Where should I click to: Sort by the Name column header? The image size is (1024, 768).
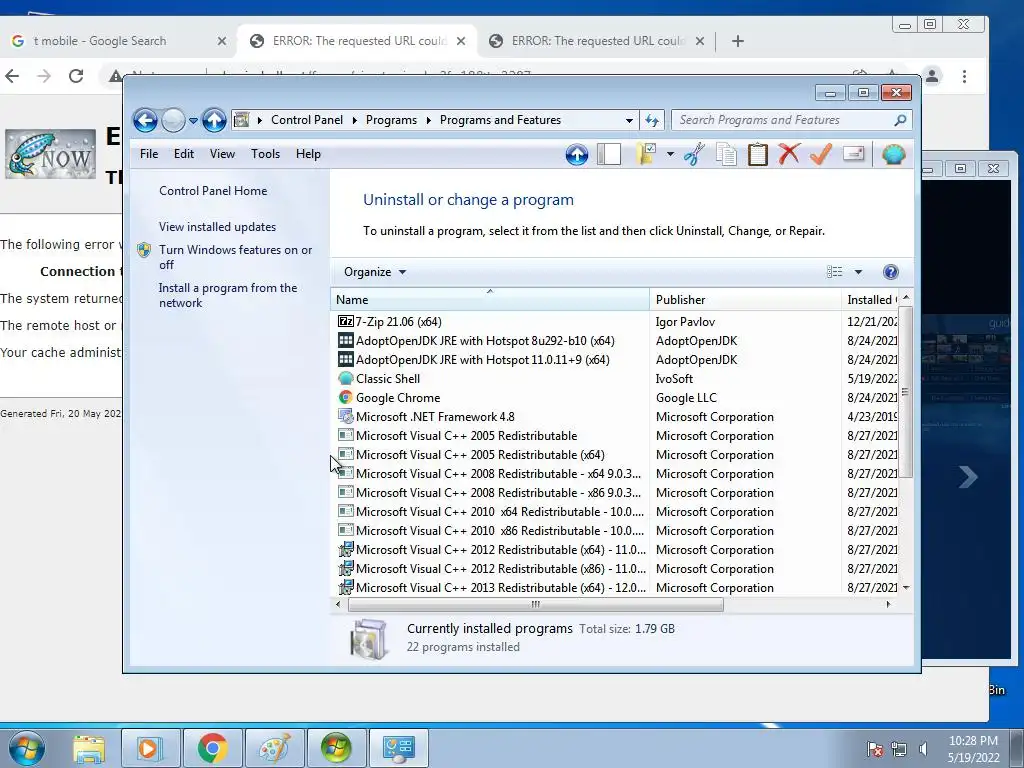tap(490, 300)
